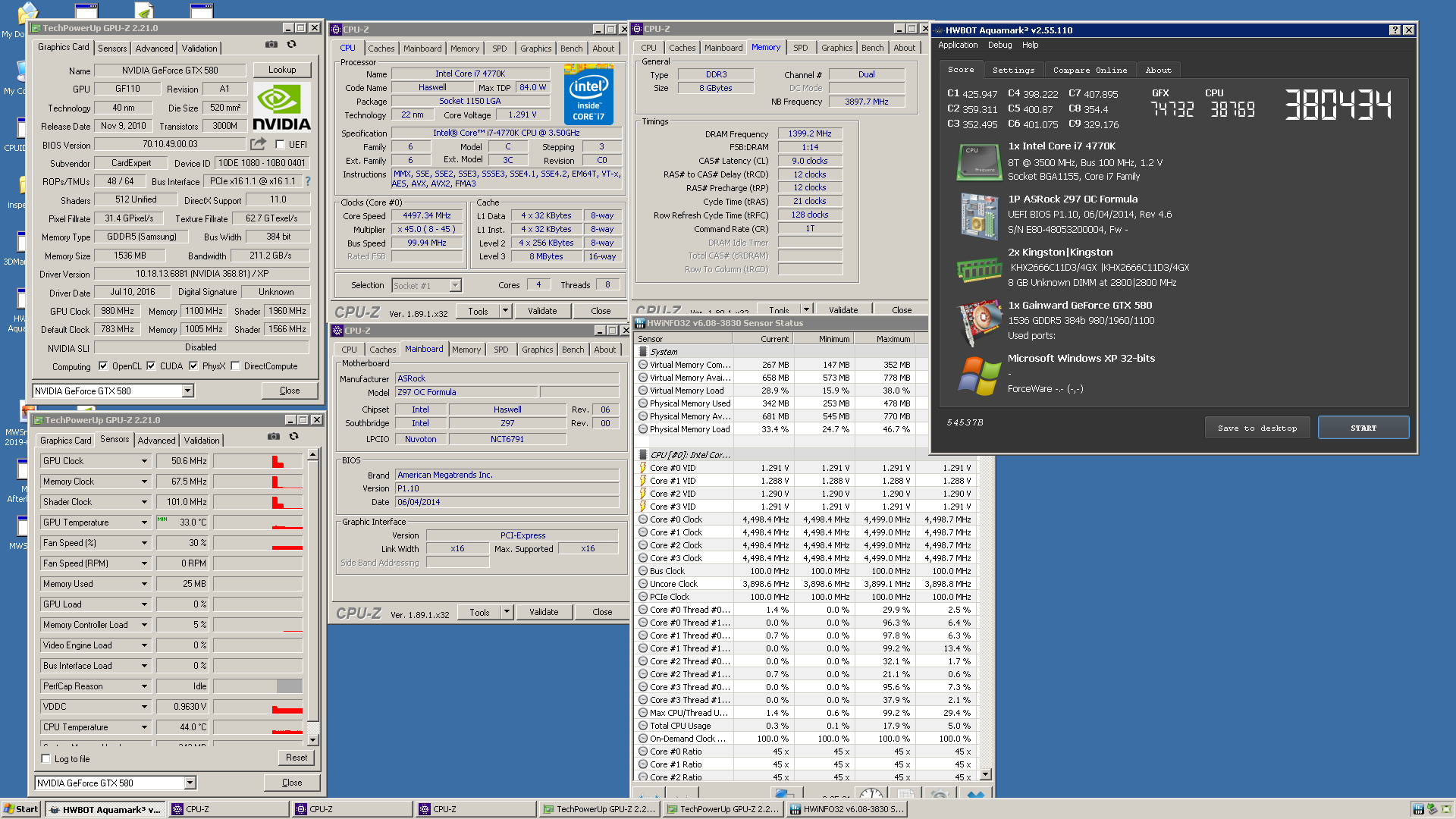Click the GPU Clock sensor graph
Image resolution: width=1456 pixels, height=819 pixels.
click(258, 461)
